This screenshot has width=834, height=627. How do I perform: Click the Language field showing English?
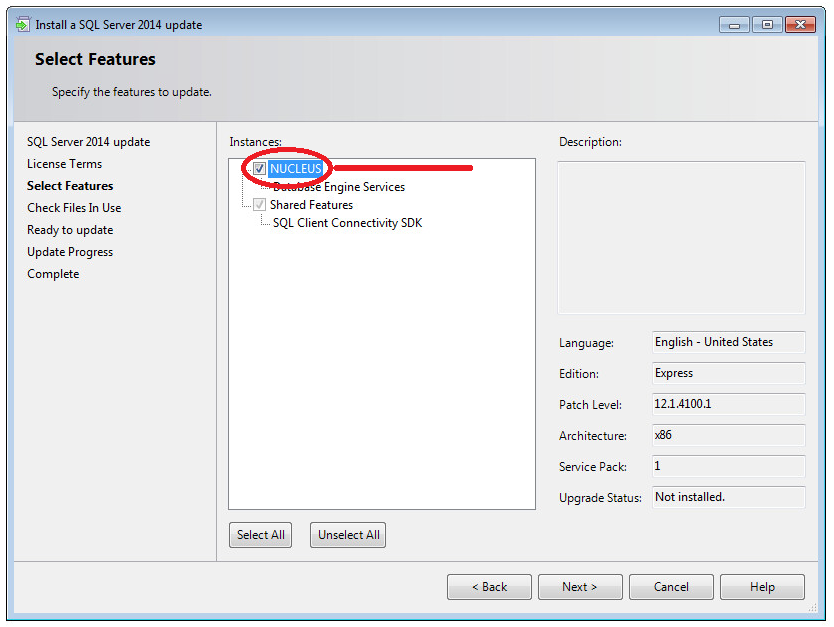pos(728,342)
